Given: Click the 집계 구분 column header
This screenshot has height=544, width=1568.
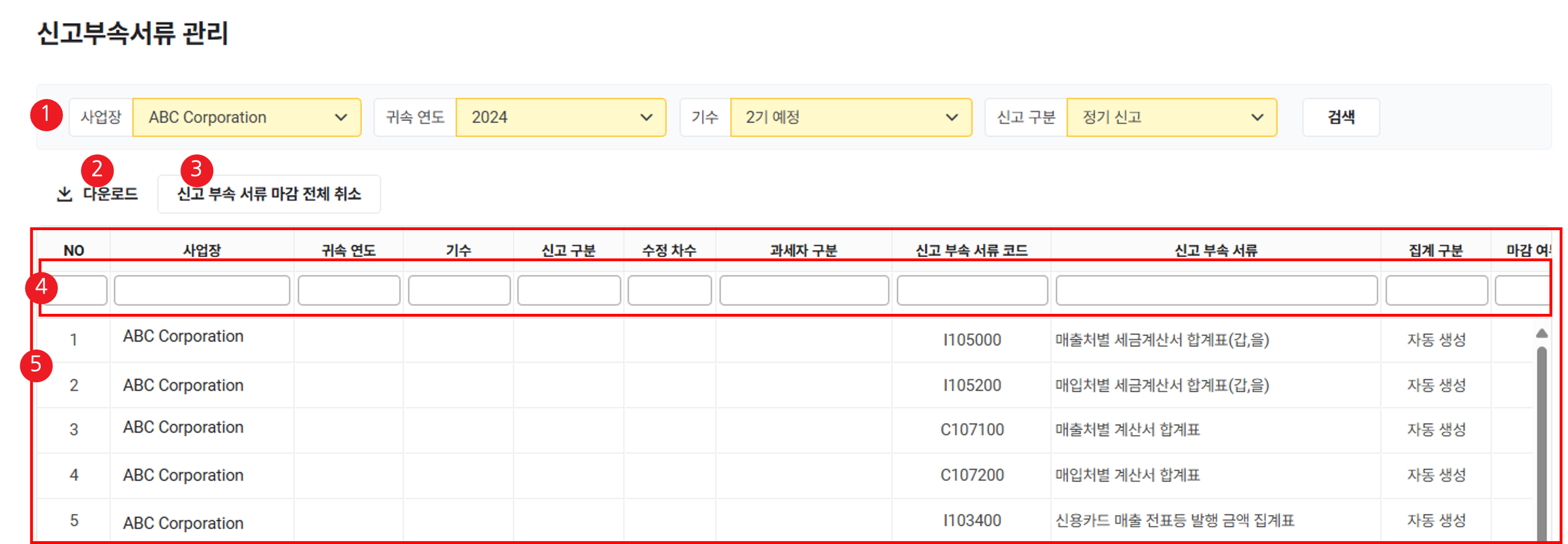Looking at the screenshot, I should pyautogui.click(x=1436, y=250).
